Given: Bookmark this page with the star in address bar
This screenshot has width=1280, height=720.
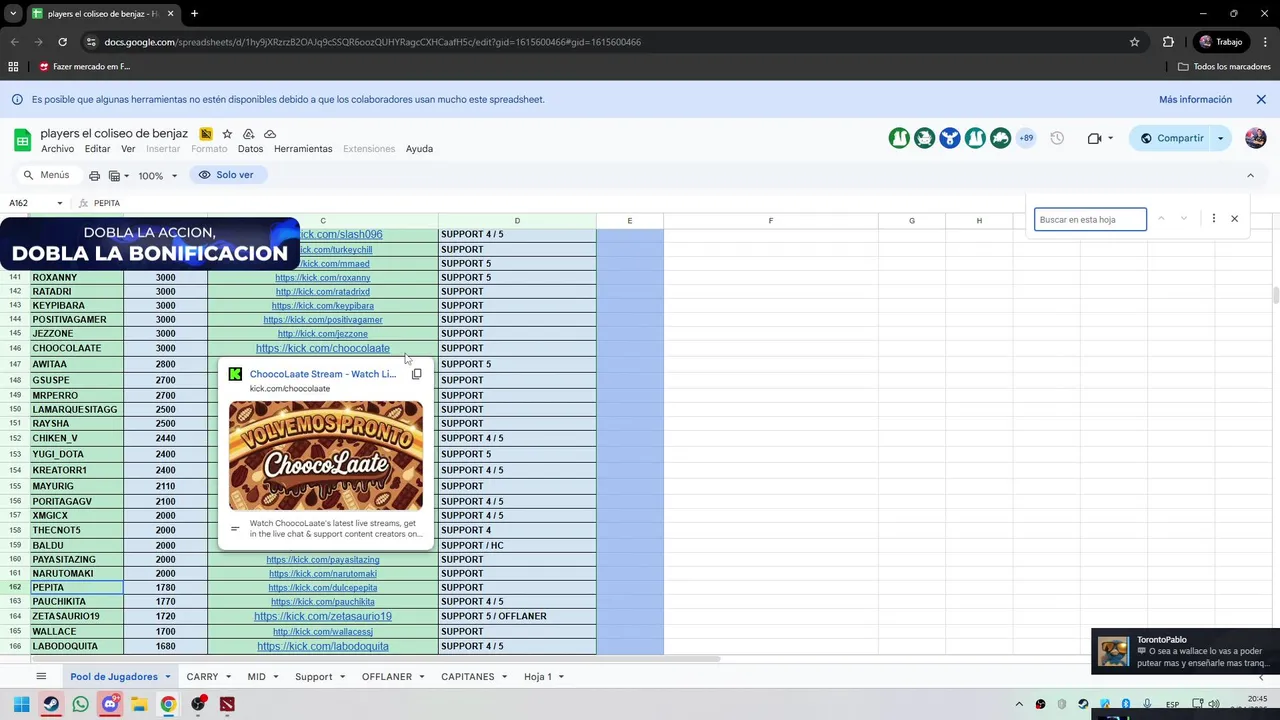Looking at the screenshot, I should (1134, 42).
